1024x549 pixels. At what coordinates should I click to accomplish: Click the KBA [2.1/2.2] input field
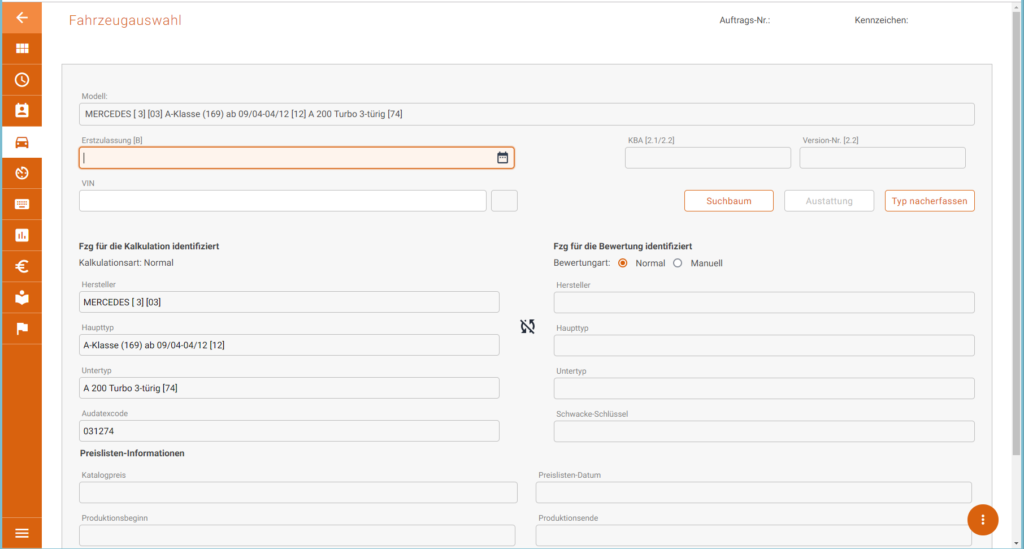[708, 158]
